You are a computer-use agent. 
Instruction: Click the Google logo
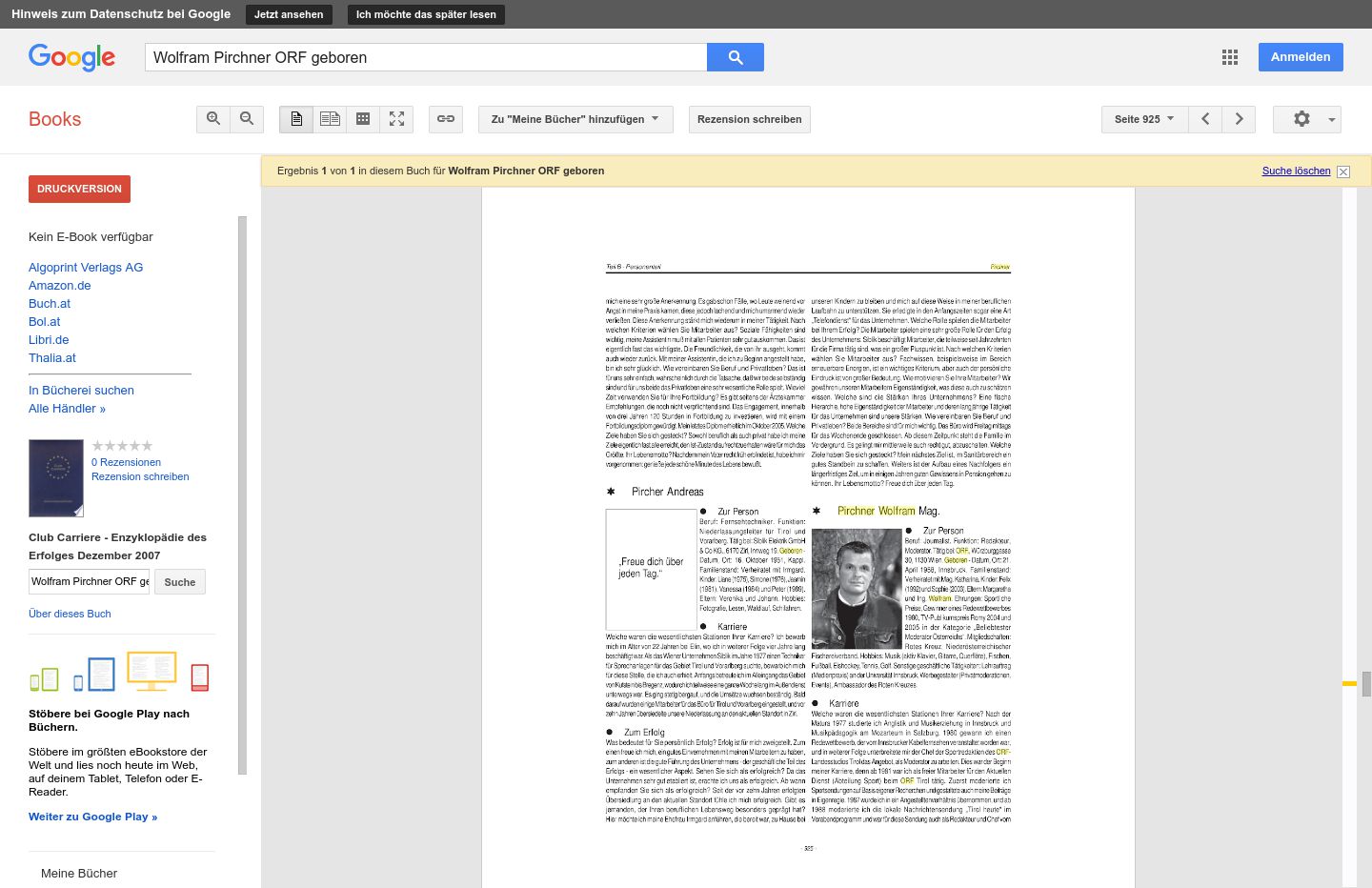click(x=71, y=57)
